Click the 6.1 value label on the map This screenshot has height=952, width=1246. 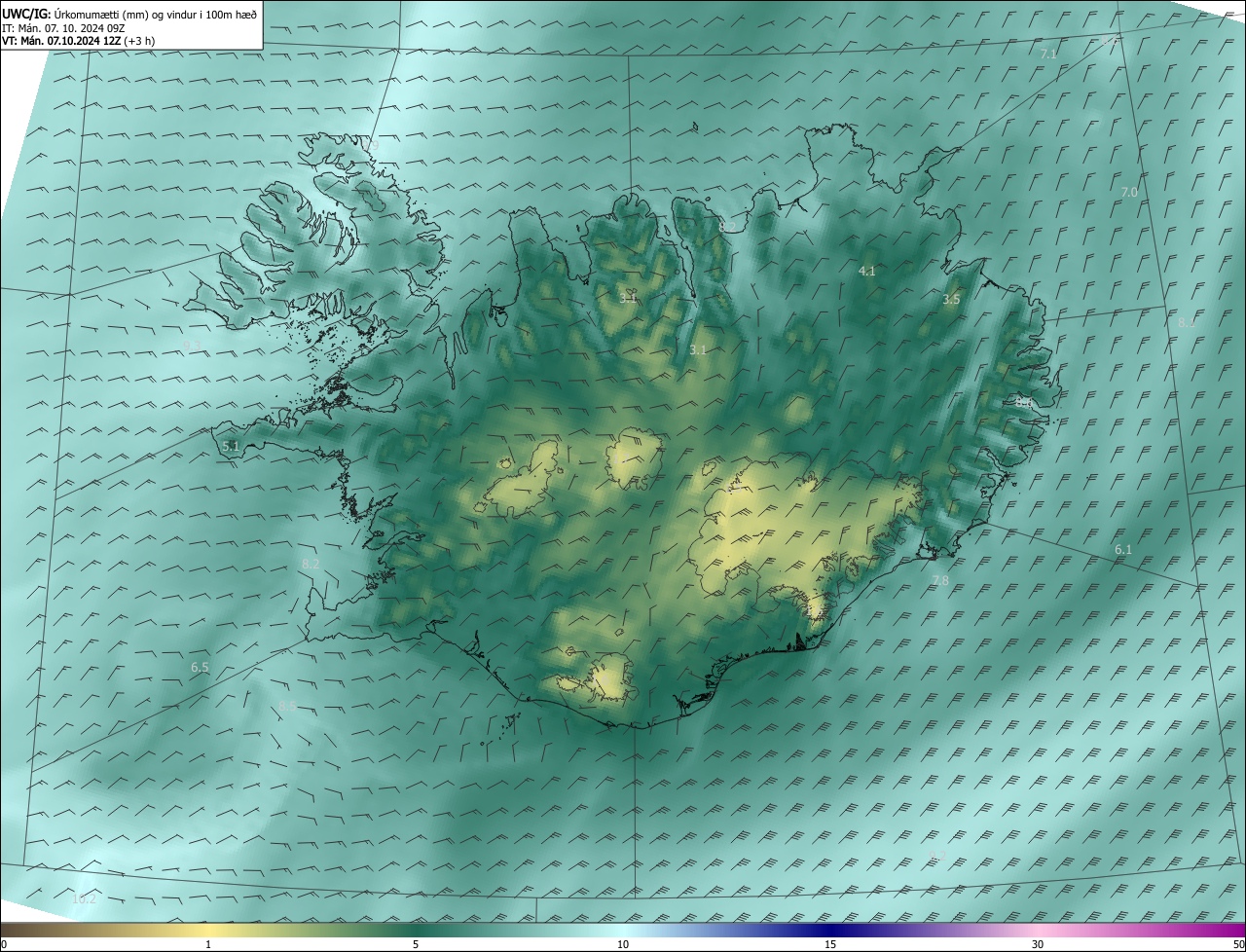coord(1123,550)
